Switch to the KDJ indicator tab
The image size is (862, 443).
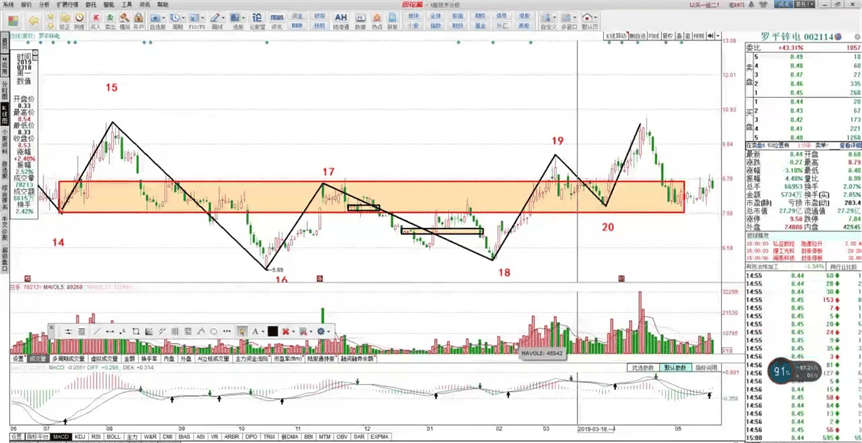coord(80,437)
